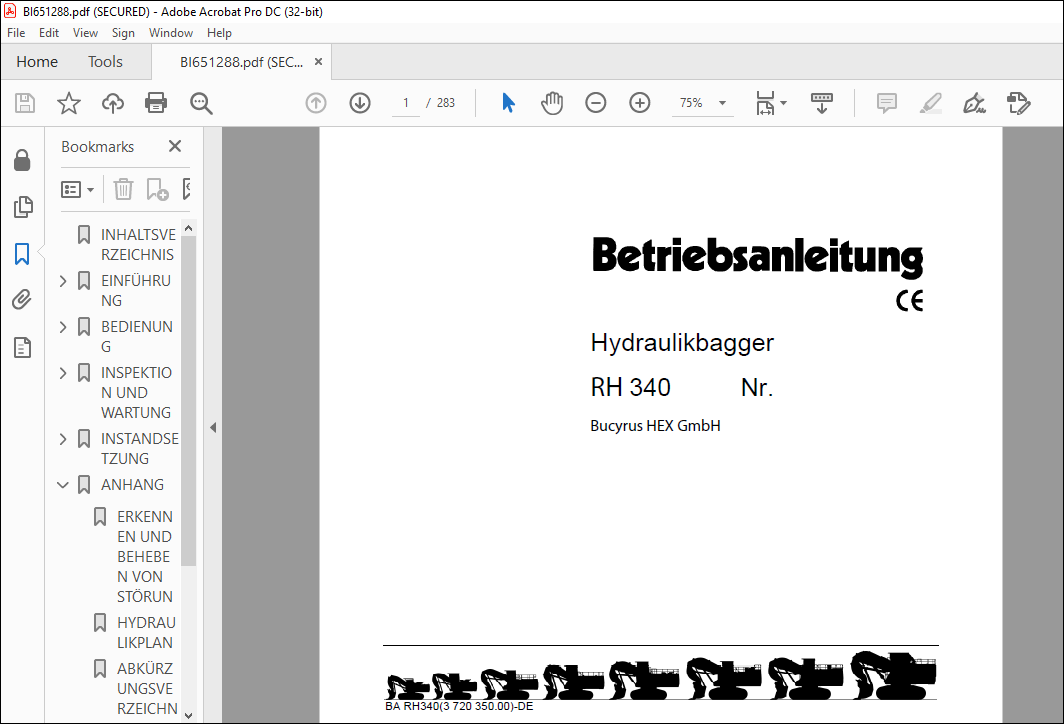Open the View menu
Viewport: 1064px width, 724px height.
click(86, 33)
